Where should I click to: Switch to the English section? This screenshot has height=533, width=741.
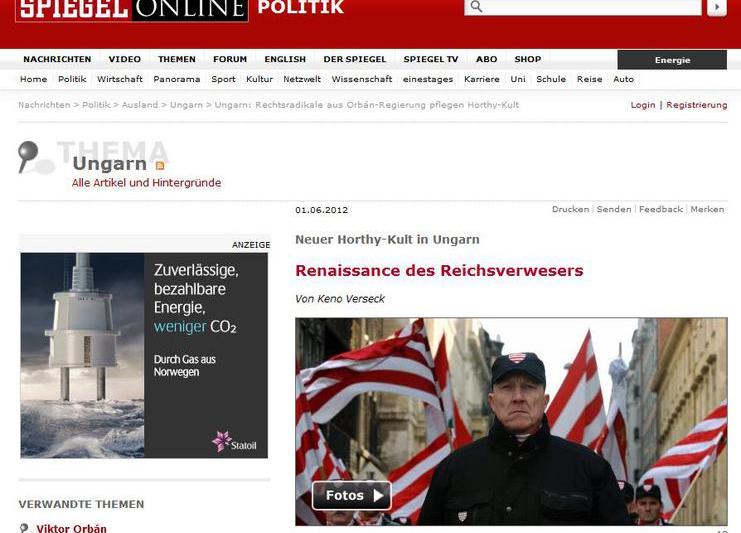pyautogui.click(x=285, y=59)
